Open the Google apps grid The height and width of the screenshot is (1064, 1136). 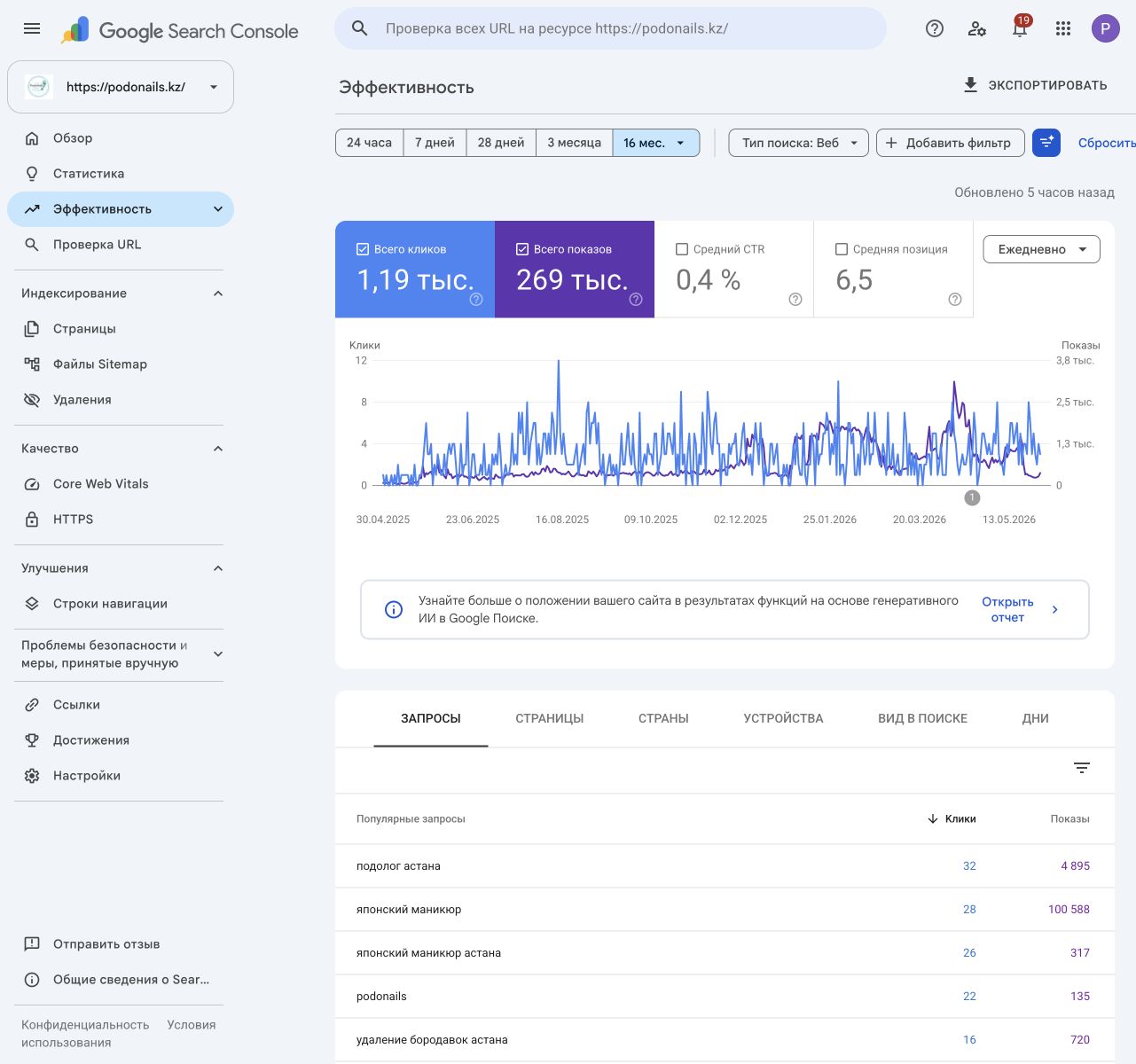coord(1063,28)
